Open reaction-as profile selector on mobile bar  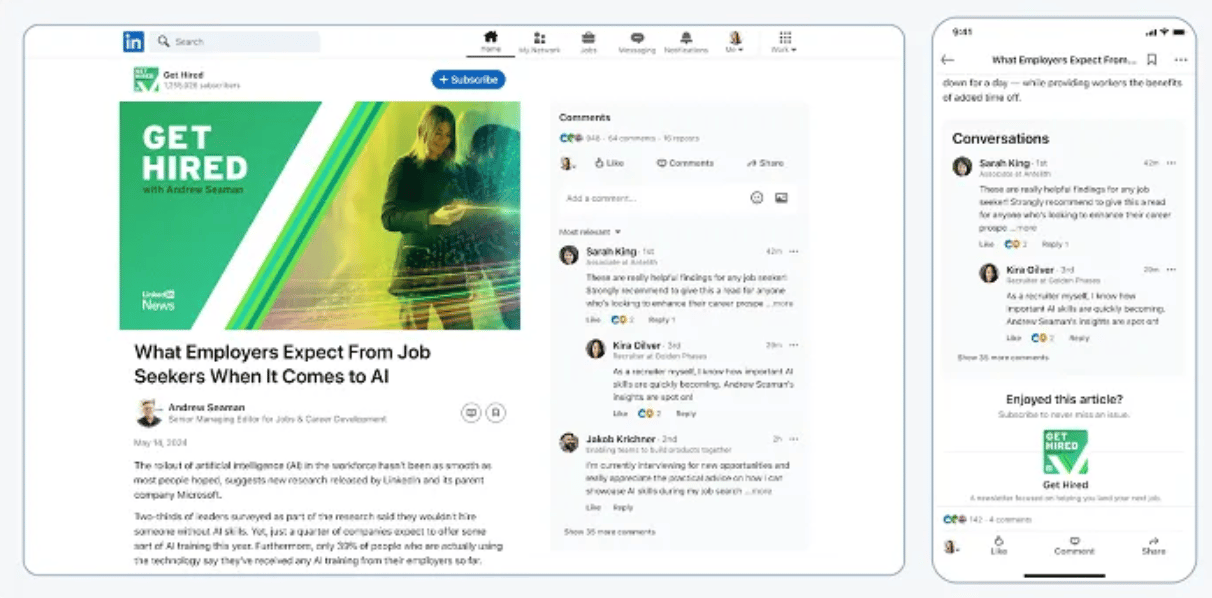[951, 547]
